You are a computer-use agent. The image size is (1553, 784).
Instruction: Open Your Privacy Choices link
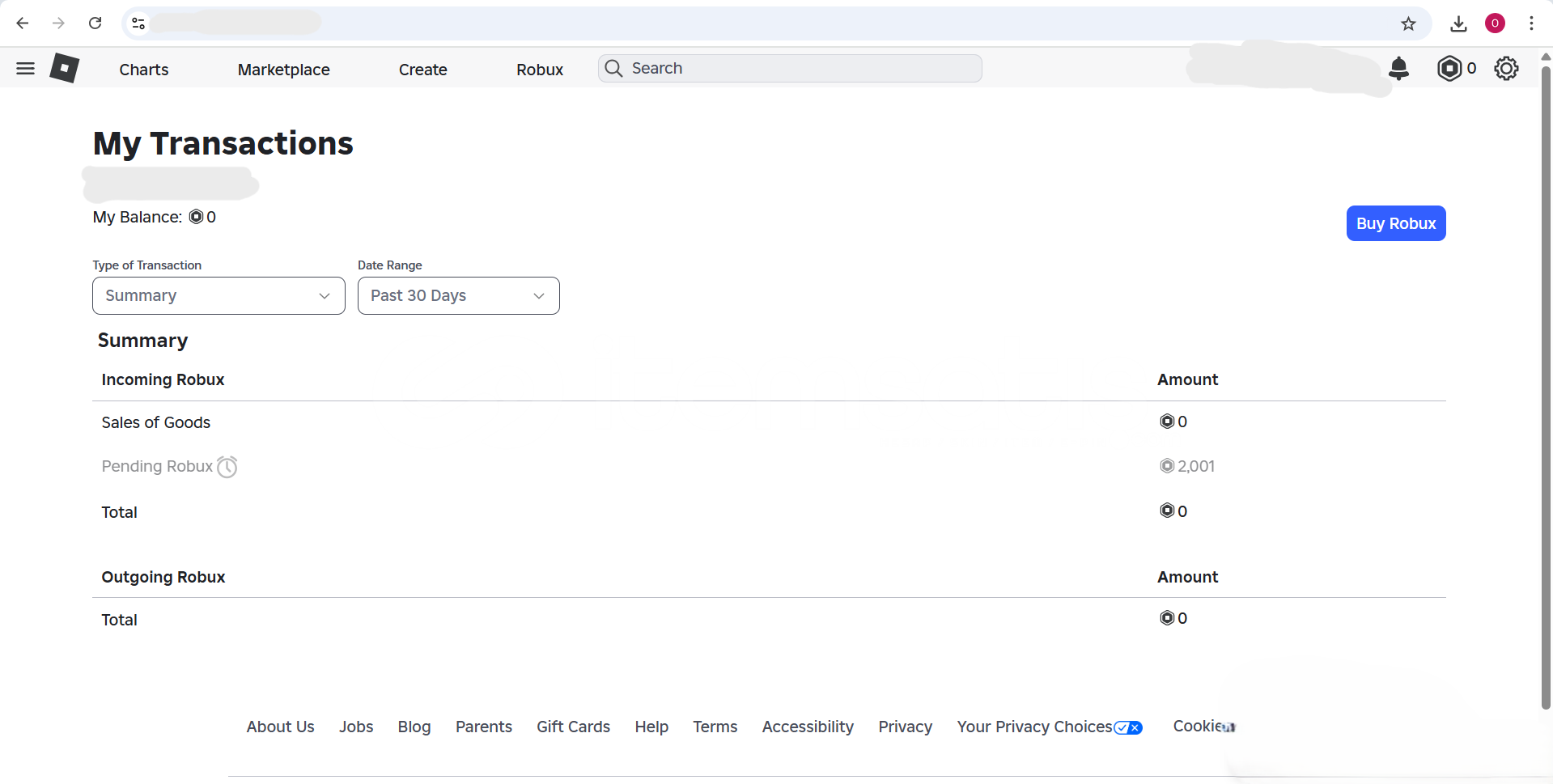1034,727
